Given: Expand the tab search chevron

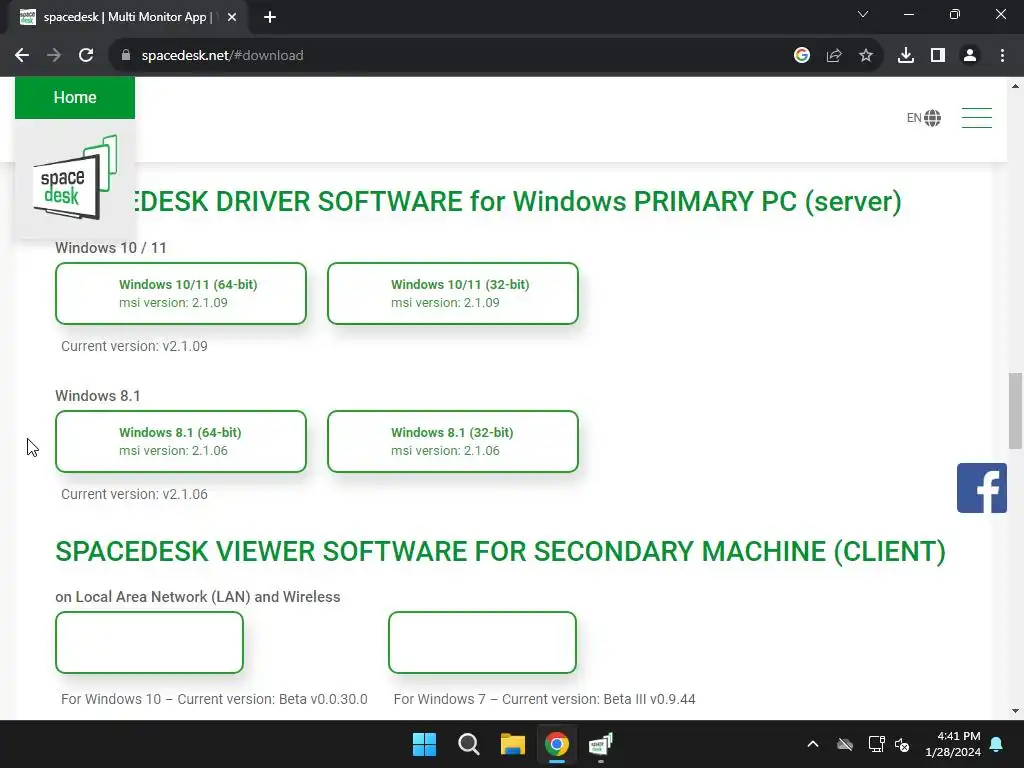Looking at the screenshot, I should 863,14.
